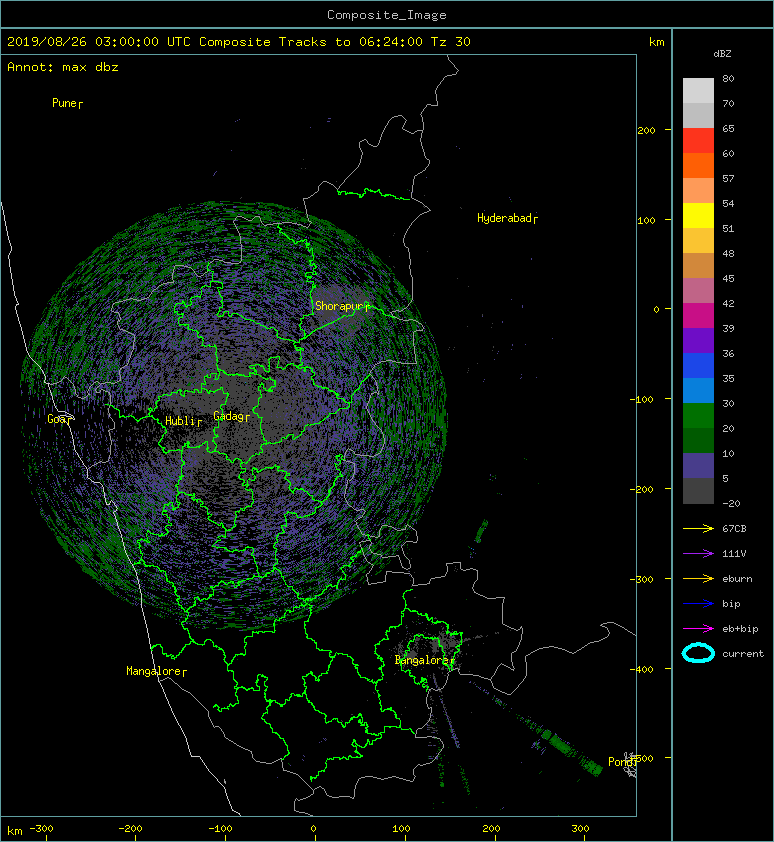Click the 0 mark on horizontal axis
This screenshot has height=842, width=774.
[x=314, y=829]
